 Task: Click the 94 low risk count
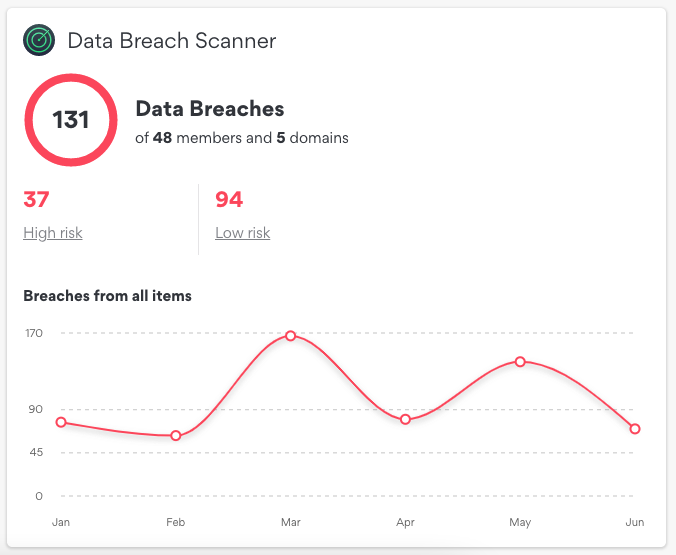coord(229,200)
